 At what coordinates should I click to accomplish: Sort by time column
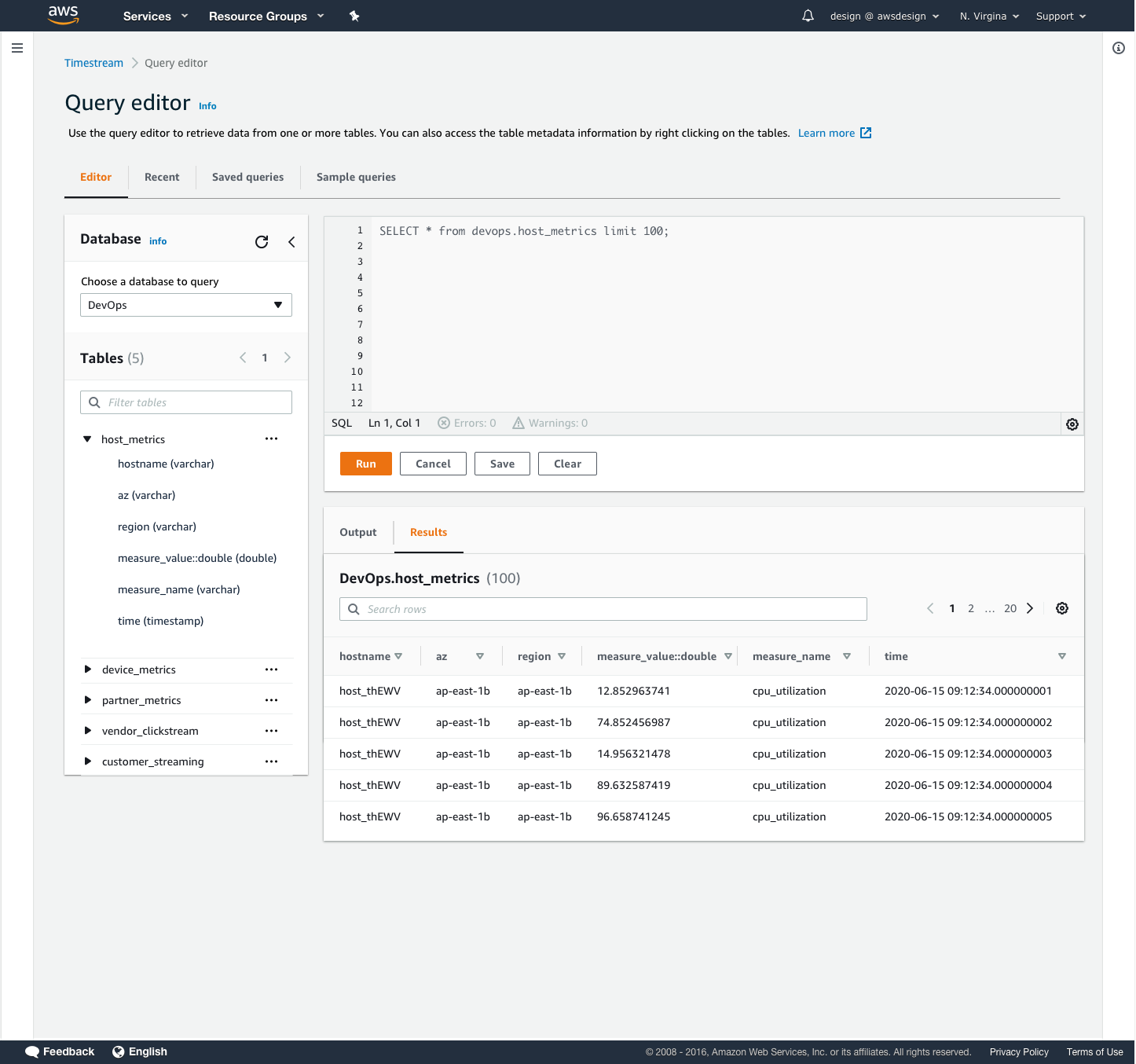1062,656
